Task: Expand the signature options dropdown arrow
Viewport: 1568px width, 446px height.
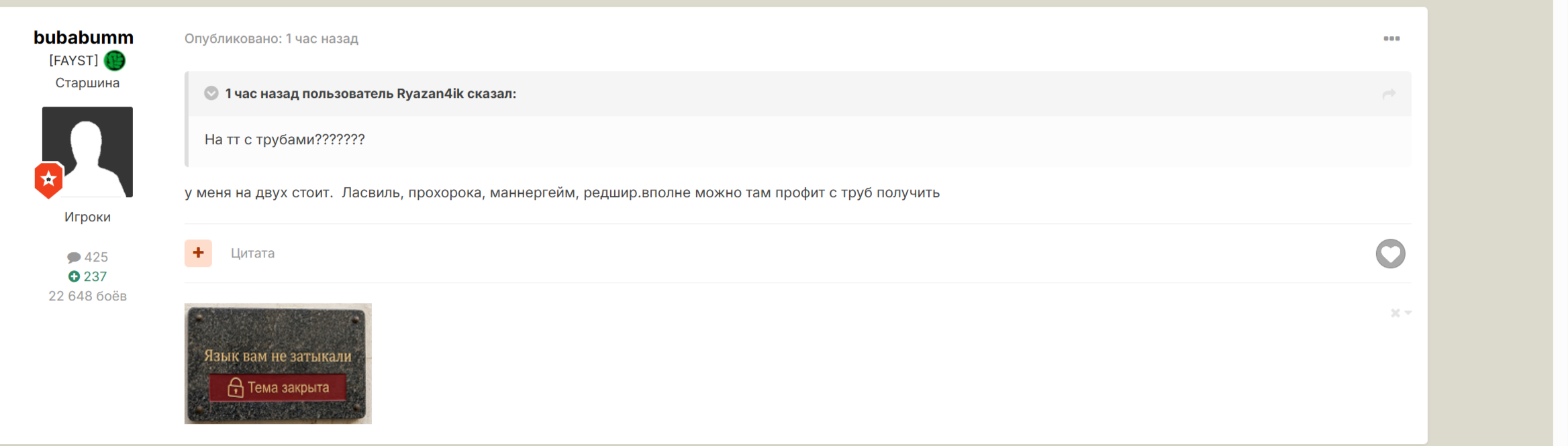Action: [x=1408, y=313]
